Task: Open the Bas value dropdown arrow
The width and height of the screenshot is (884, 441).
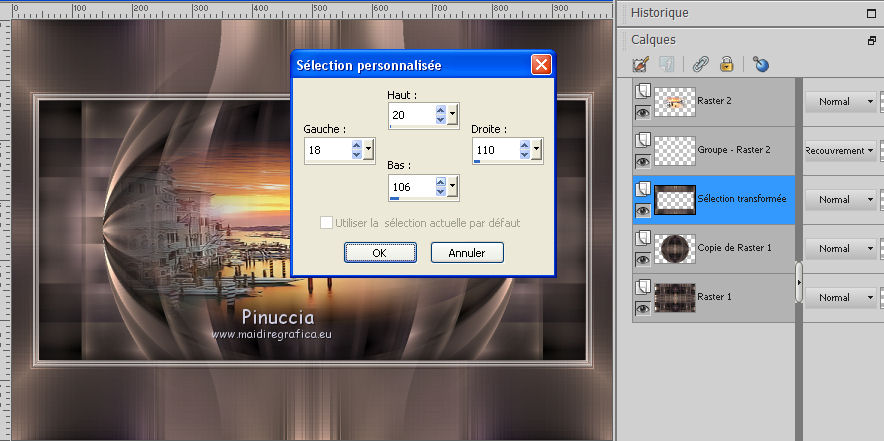Action: pyautogui.click(x=453, y=186)
